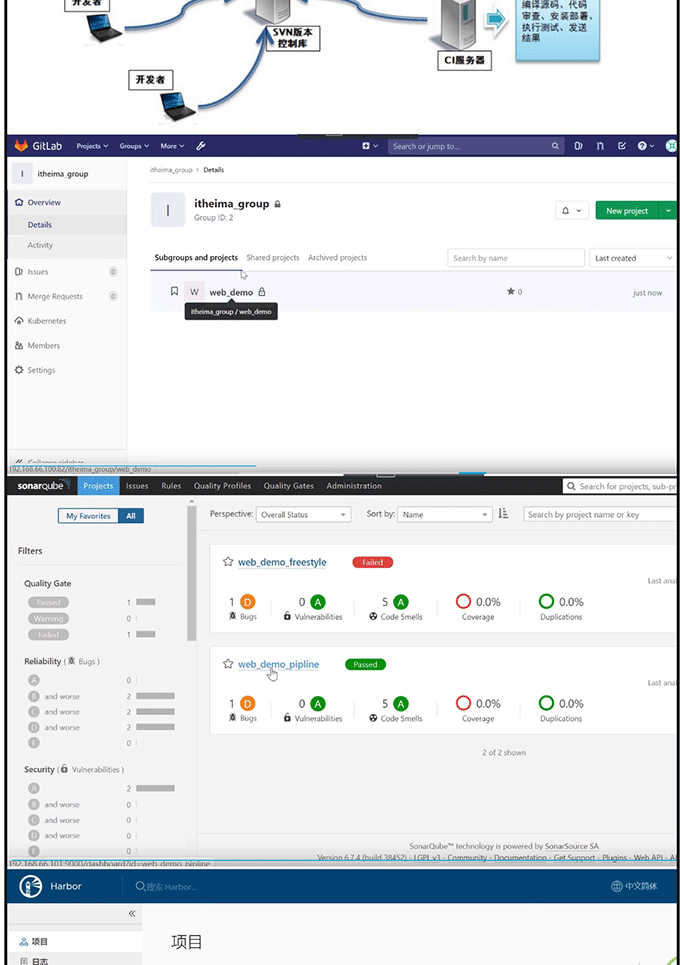Screen dimensions: 680x965
Task: Open the GitLab Groups dropdown menu
Action: point(134,146)
